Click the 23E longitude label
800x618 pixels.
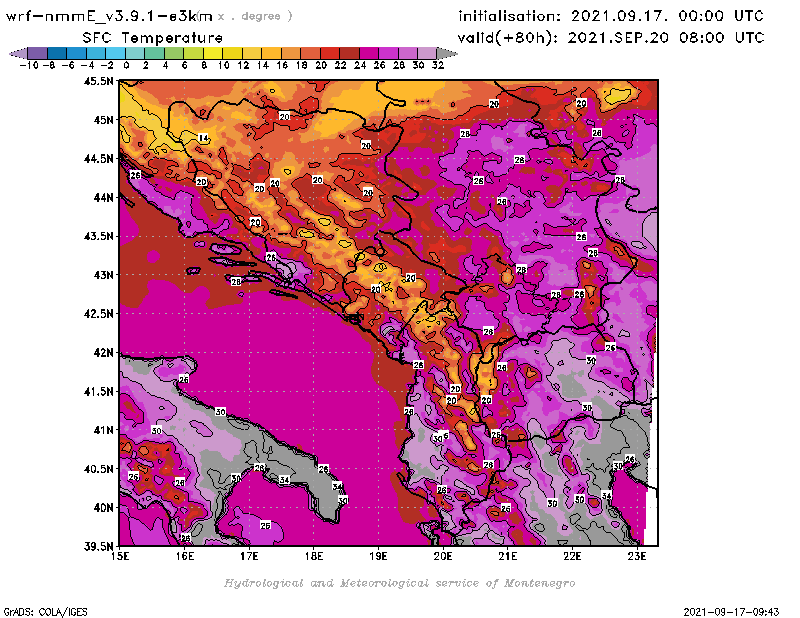click(637, 556)
